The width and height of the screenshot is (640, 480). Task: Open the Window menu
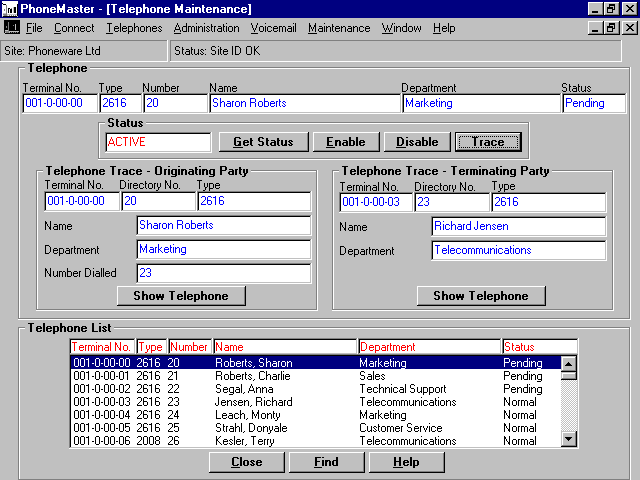point(402,28)
